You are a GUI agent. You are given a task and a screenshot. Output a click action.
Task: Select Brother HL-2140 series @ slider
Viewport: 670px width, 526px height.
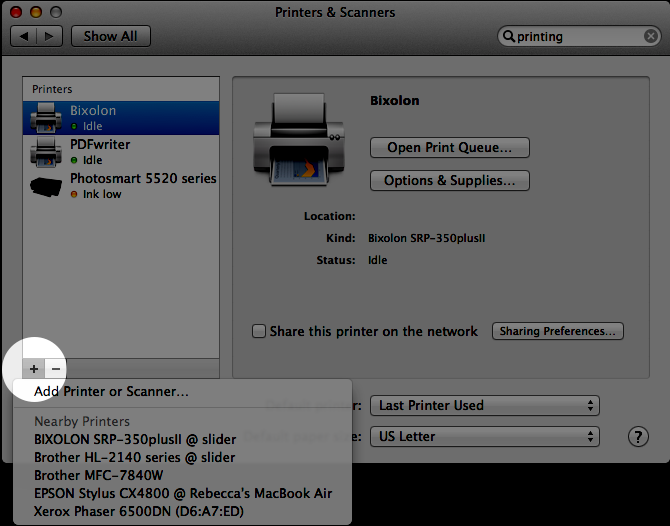(183, 457)
